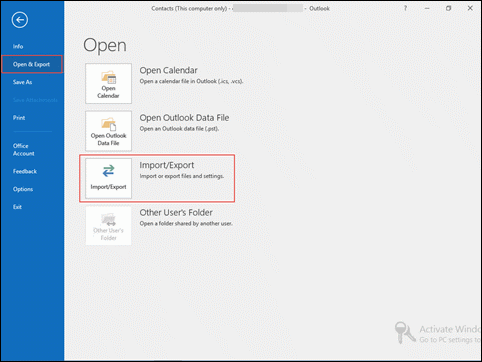
Task: Minimize the Outlook window
Action: (427, 8)
